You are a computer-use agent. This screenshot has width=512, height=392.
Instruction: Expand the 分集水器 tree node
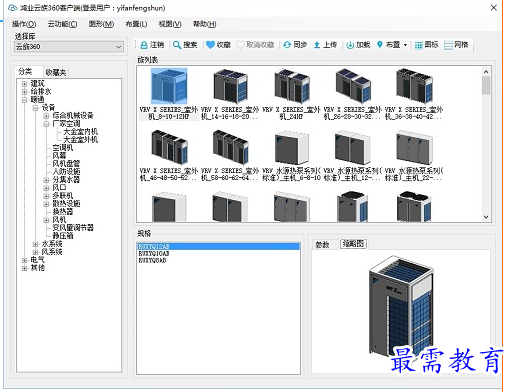(46, 180)
